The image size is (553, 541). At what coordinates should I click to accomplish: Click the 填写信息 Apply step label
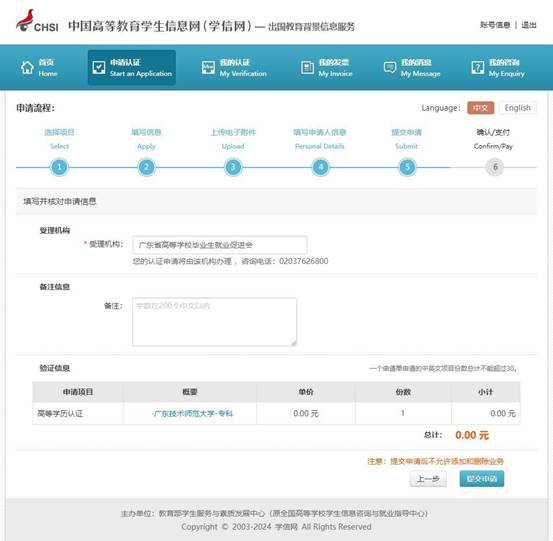[146, 139]
